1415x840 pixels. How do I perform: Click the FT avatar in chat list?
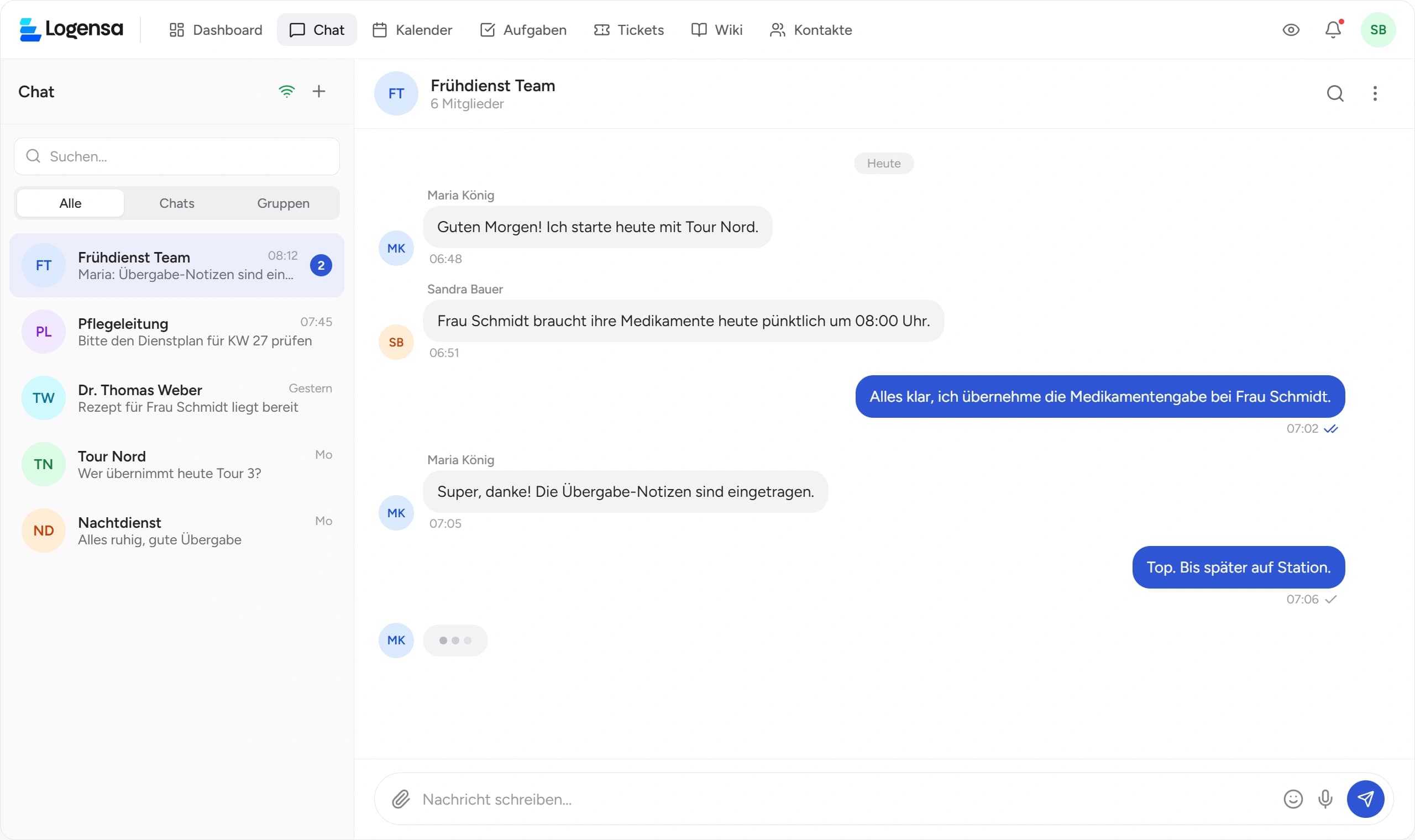pos(44,265)
